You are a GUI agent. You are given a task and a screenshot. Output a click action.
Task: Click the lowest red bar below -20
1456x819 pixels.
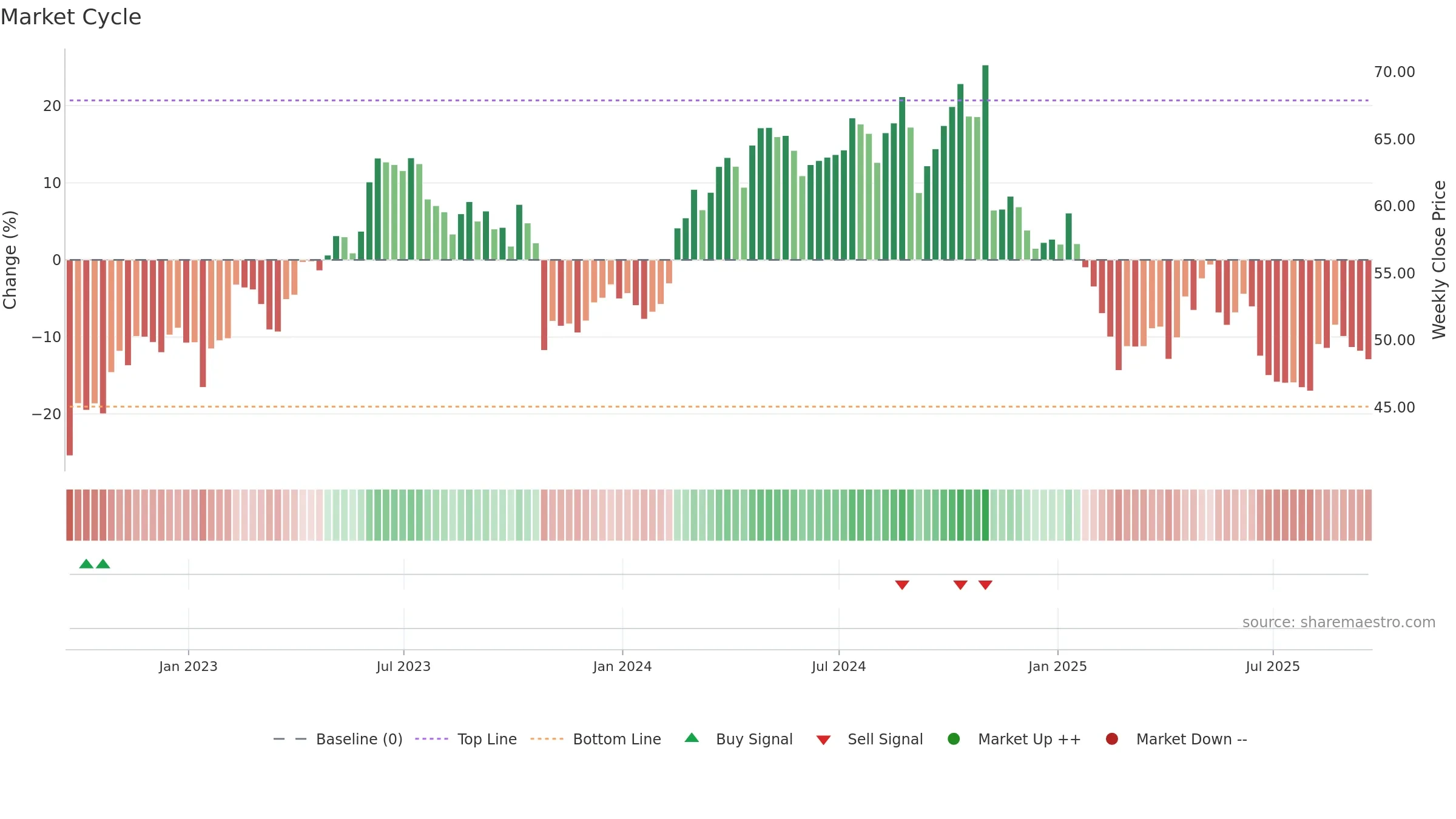[x=70, y=358]
